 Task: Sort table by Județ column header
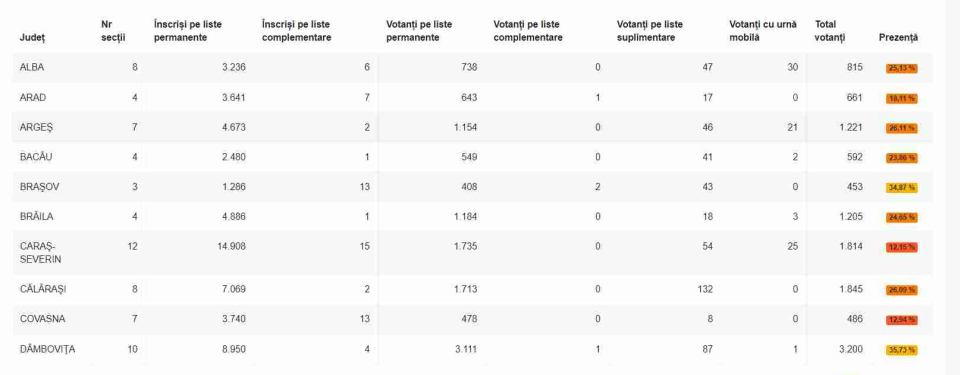coord(32,37)
